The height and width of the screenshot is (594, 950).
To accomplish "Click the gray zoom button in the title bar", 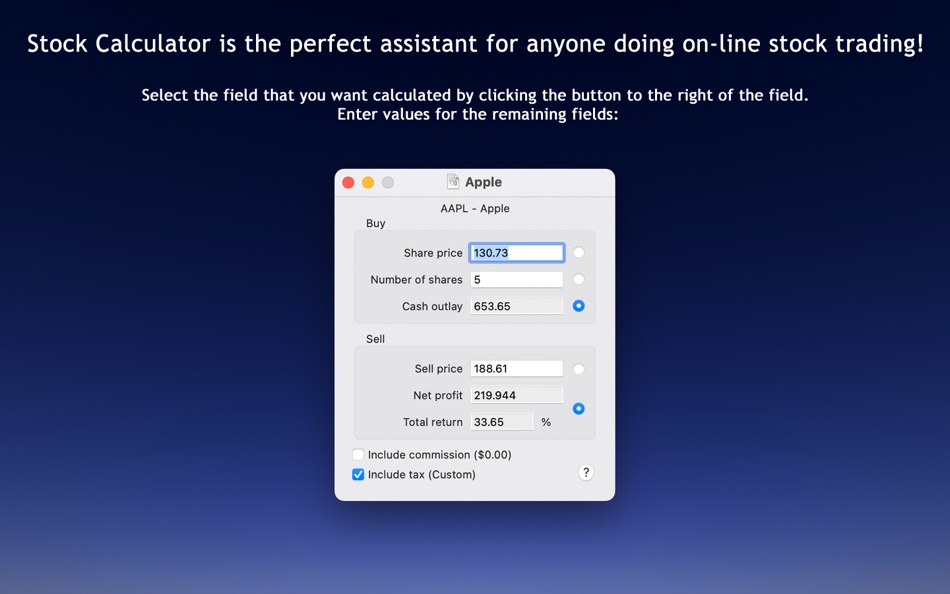I will click(388, 182).
